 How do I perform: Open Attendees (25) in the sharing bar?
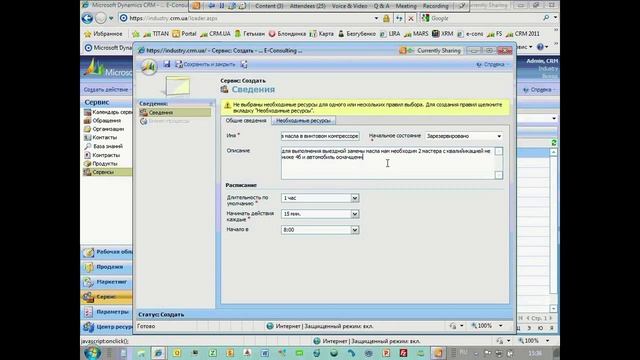tap(307, 6)
